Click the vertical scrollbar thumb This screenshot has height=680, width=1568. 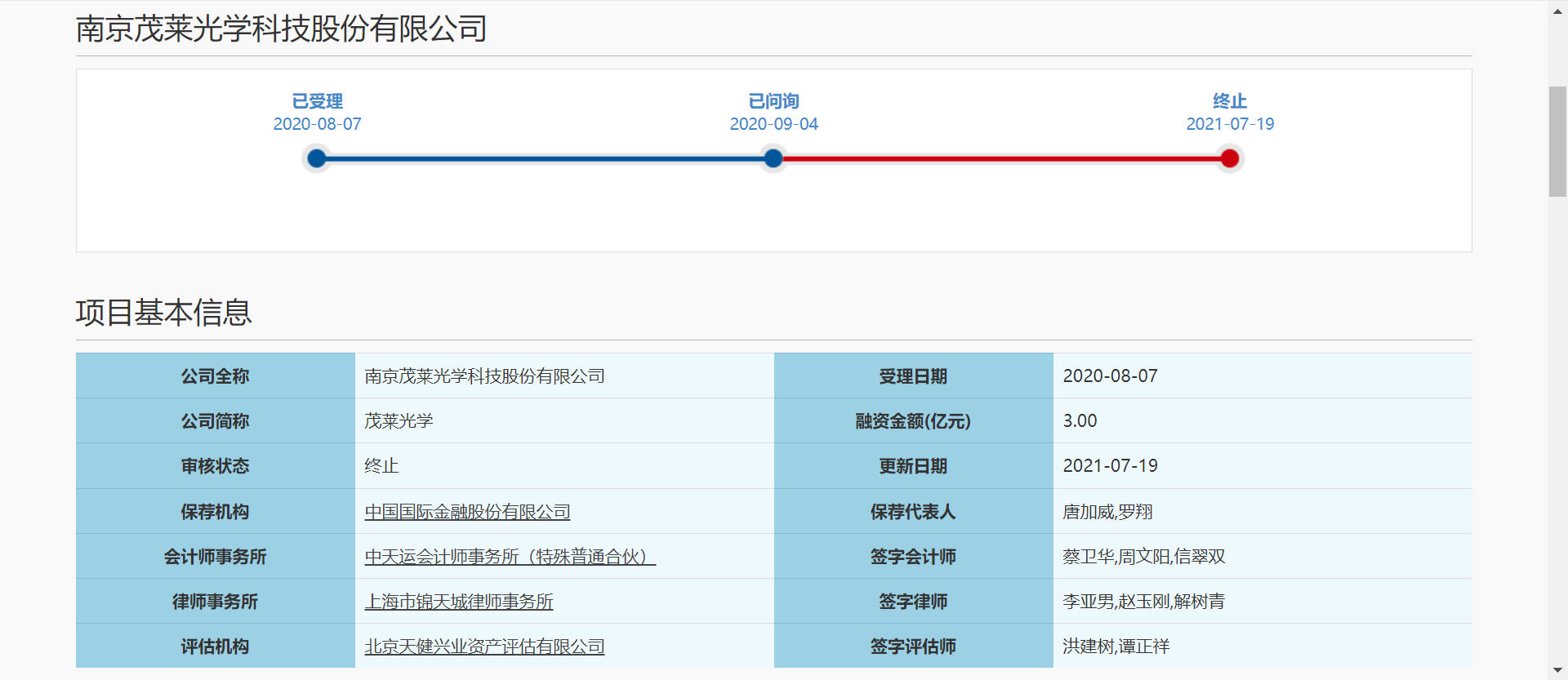point(1557,141)
